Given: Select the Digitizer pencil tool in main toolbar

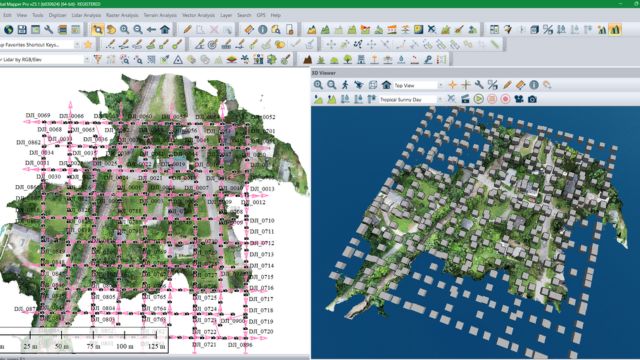Looking at the screenshot, I should pyautogui.click(x=187, y=29).
